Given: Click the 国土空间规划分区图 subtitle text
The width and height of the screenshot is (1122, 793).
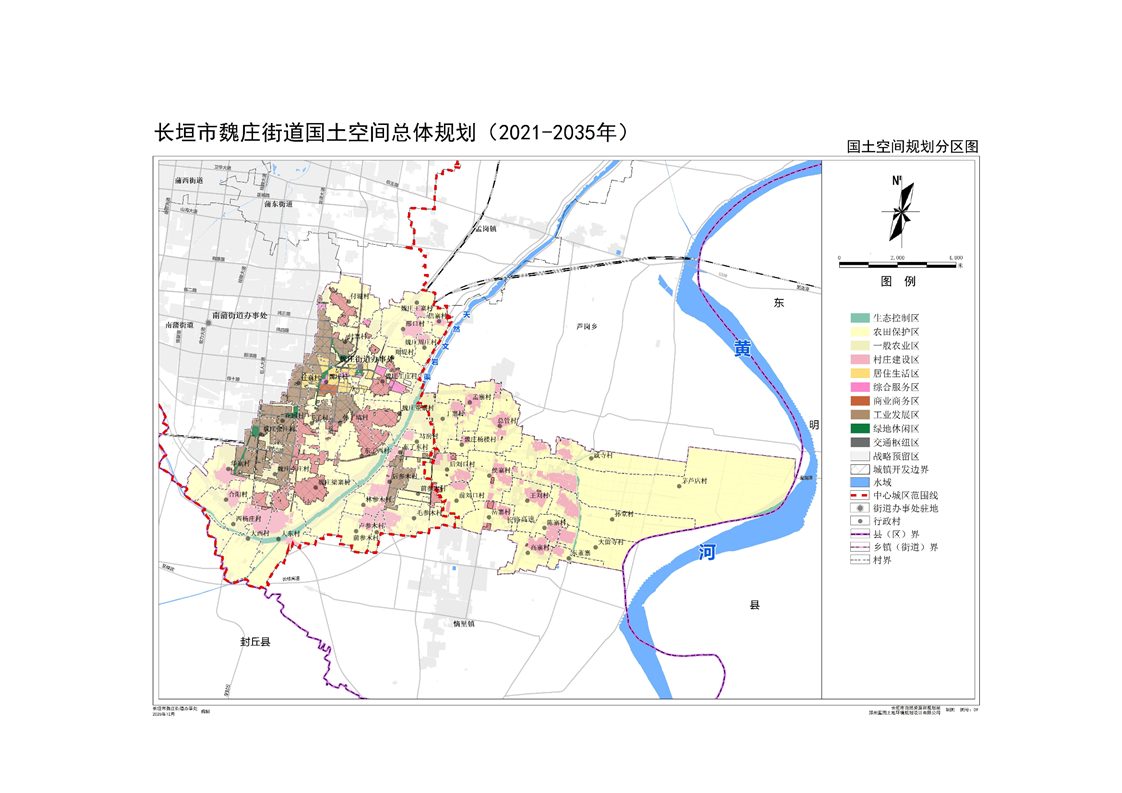Looking at the screenshot, I should point(911,146).
